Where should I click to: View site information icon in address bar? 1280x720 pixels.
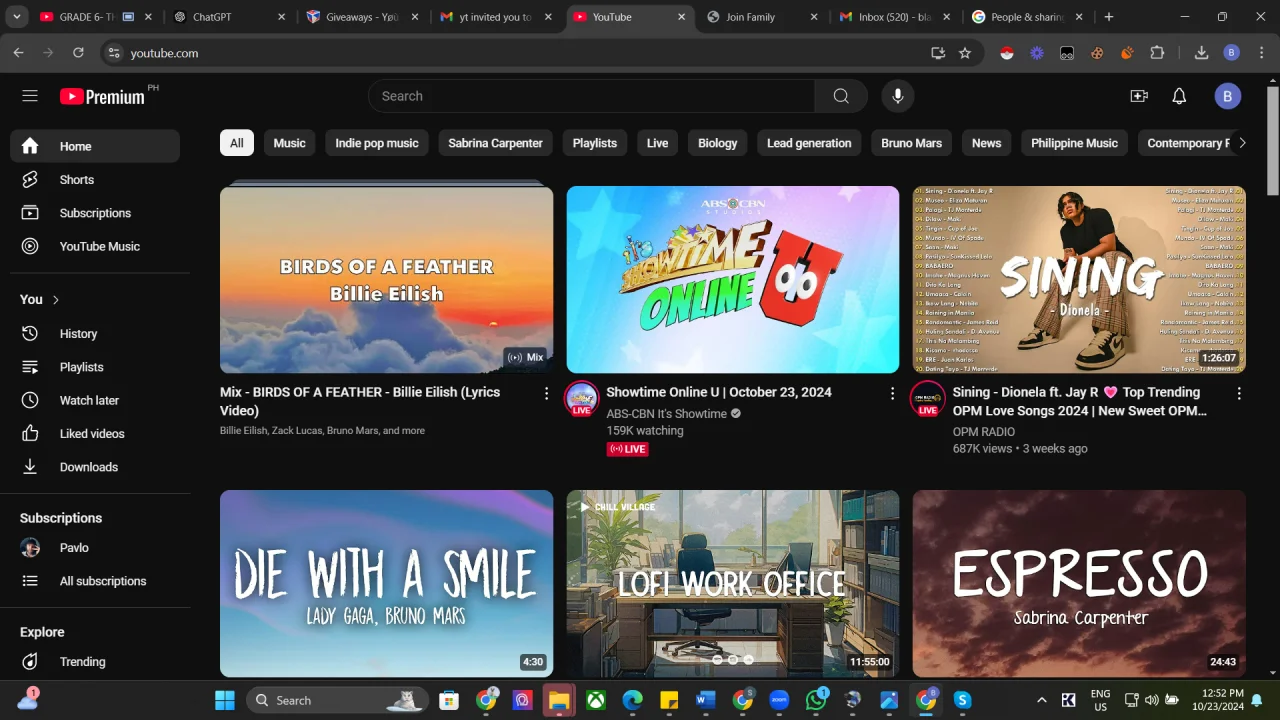tap(114, 53)
